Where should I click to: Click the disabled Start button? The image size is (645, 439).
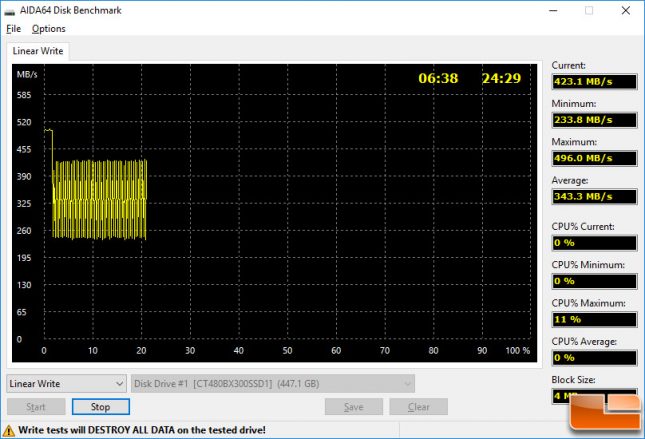click(x=36, y=407)
